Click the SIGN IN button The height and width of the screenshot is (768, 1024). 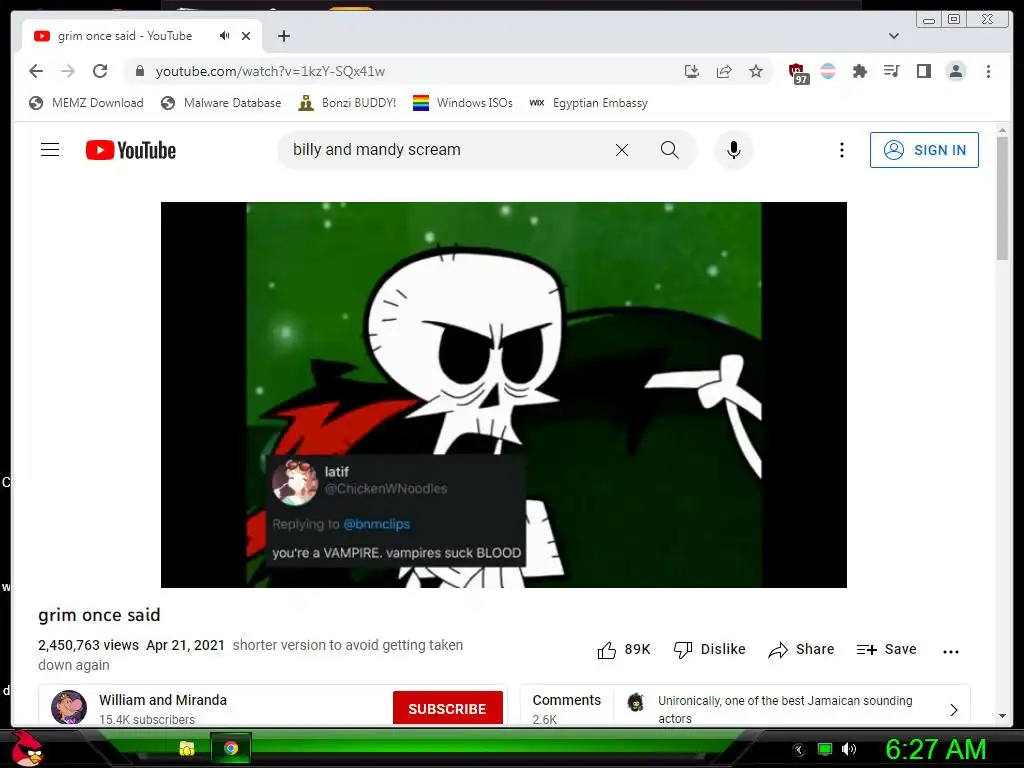[924, 150]
